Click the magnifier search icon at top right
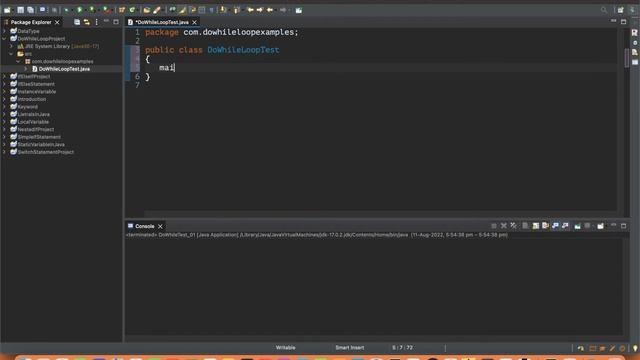This screenshot has width=640, height=360. tap(604, 10)
